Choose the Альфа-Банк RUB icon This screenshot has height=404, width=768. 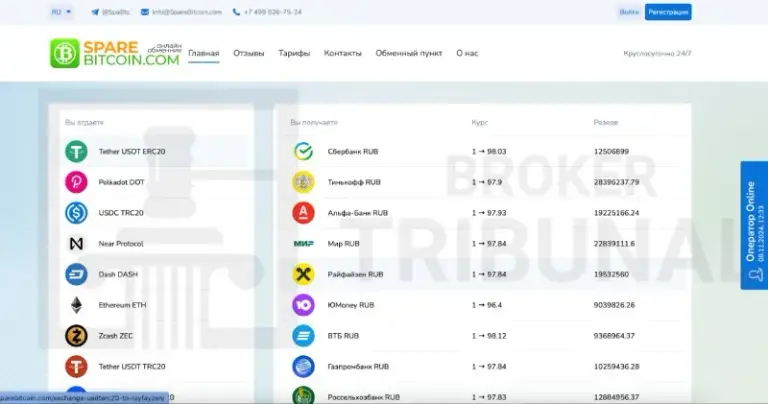click(304, 213)
